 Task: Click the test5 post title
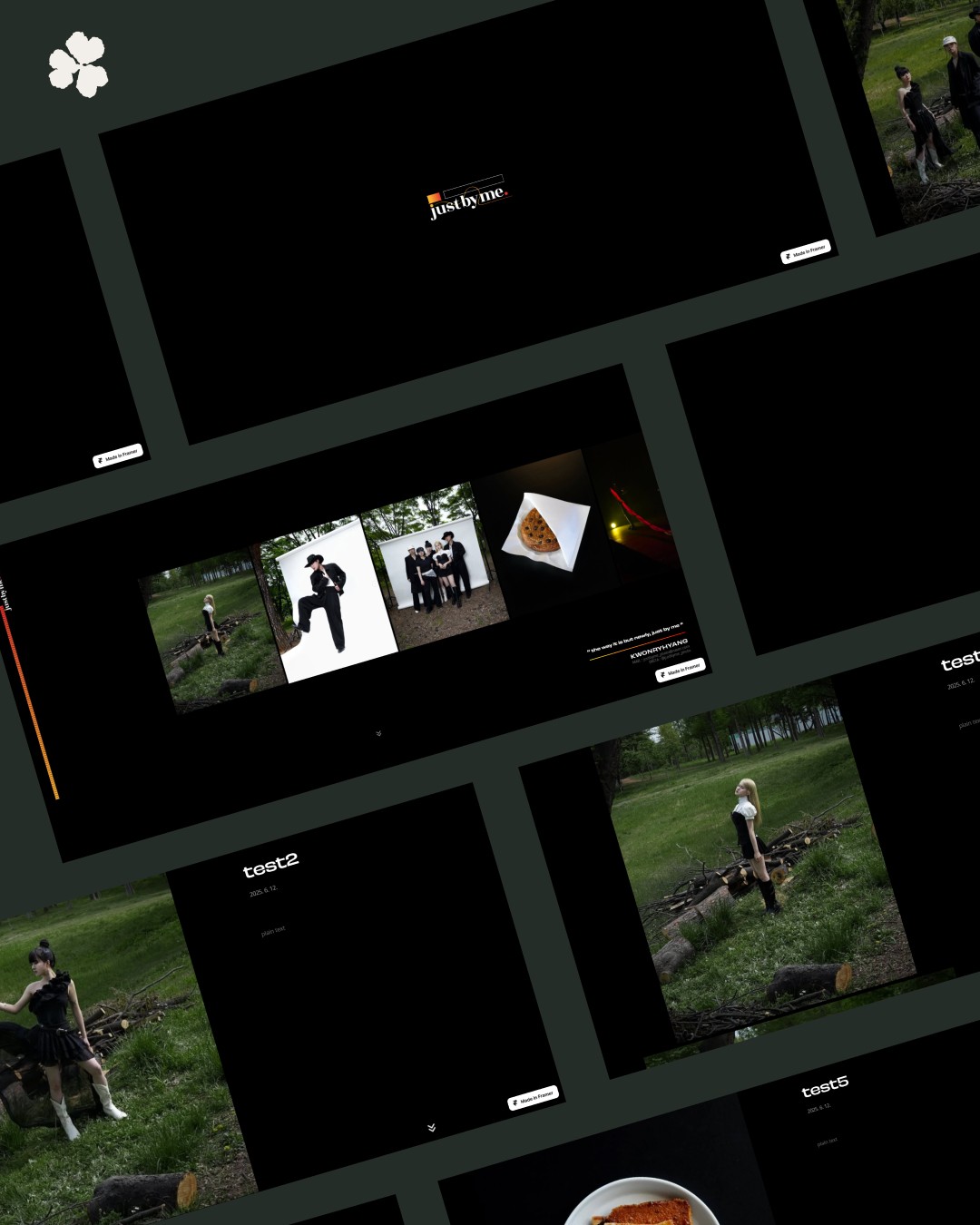tap(825, 1086)
